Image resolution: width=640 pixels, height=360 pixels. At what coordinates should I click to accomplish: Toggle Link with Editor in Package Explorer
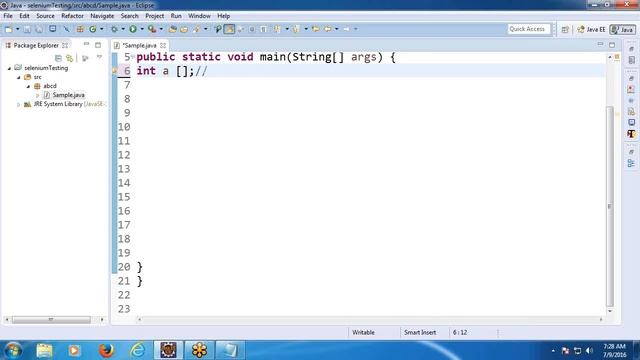pos(69,58)
